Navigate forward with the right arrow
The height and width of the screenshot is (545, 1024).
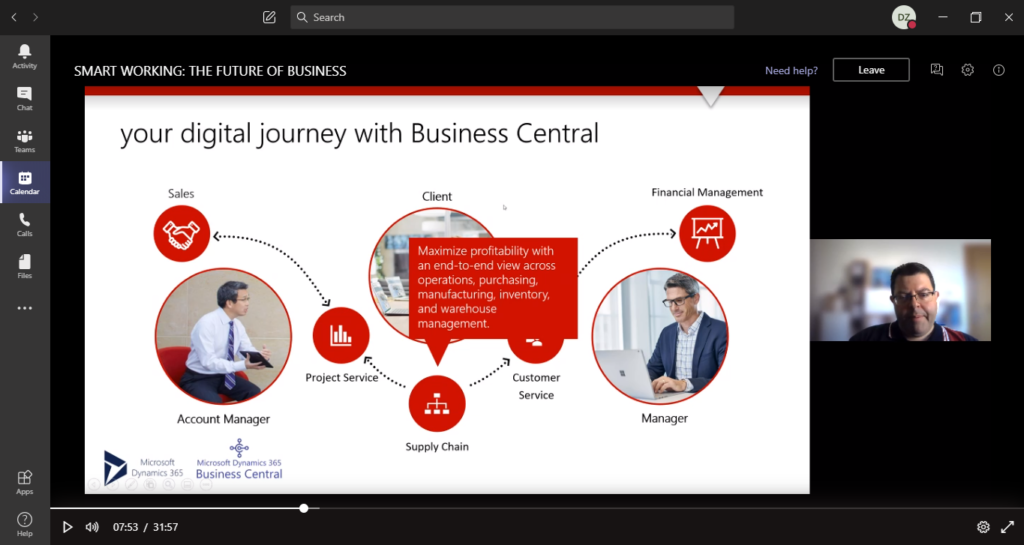(35, 18)
